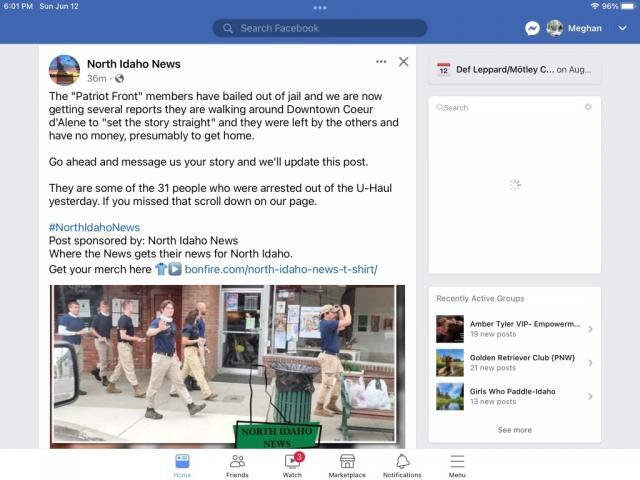Open the Girls Who Paddle-Idaho thumbnail
Image resolution: width=640 pixels, height=480 pixels.
point(450,396)
